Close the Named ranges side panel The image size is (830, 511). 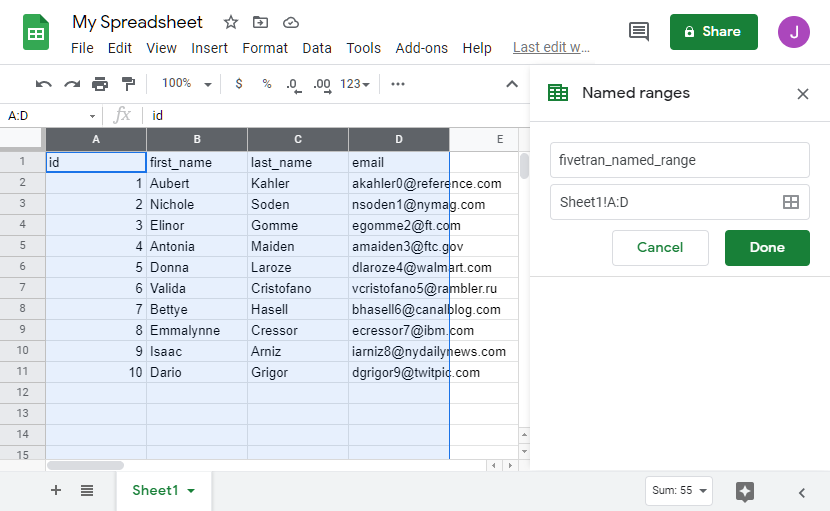point(802,94)
